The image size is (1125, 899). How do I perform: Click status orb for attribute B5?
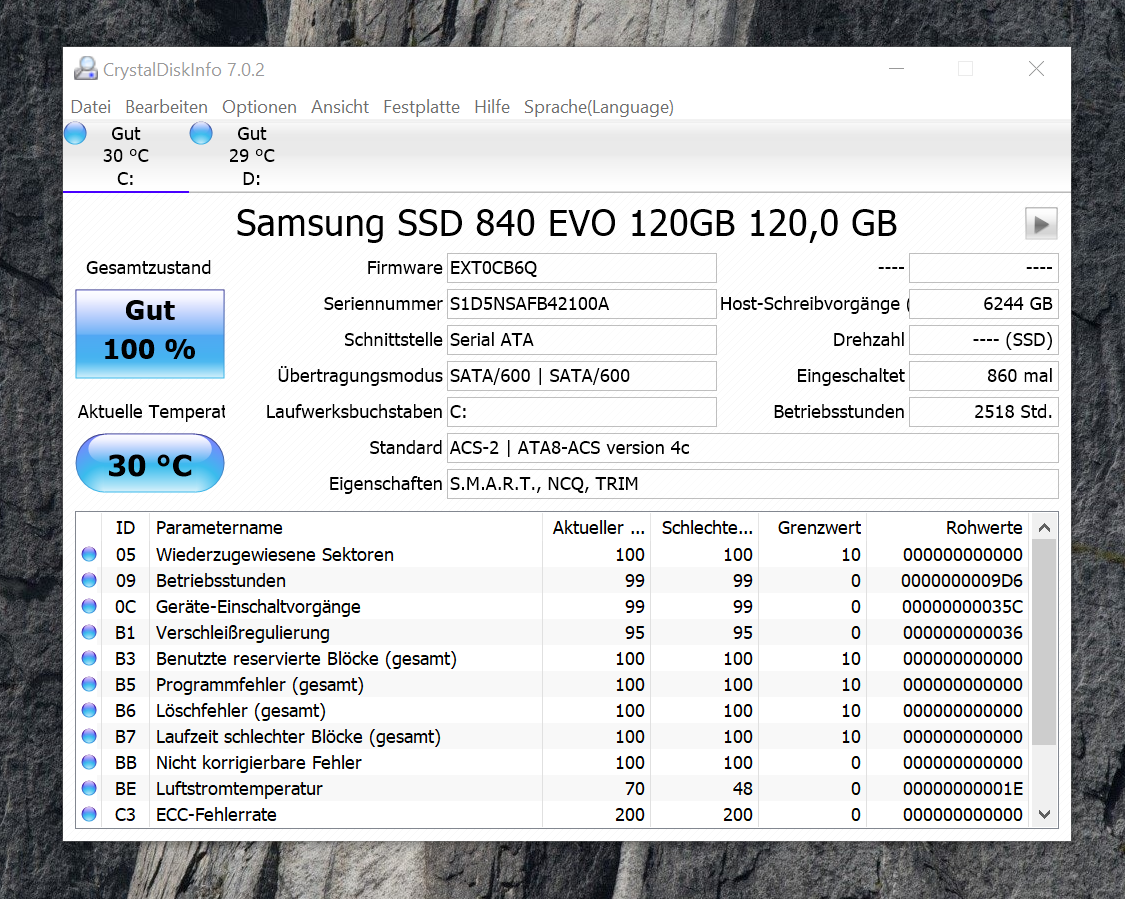[x=89, y=684]
